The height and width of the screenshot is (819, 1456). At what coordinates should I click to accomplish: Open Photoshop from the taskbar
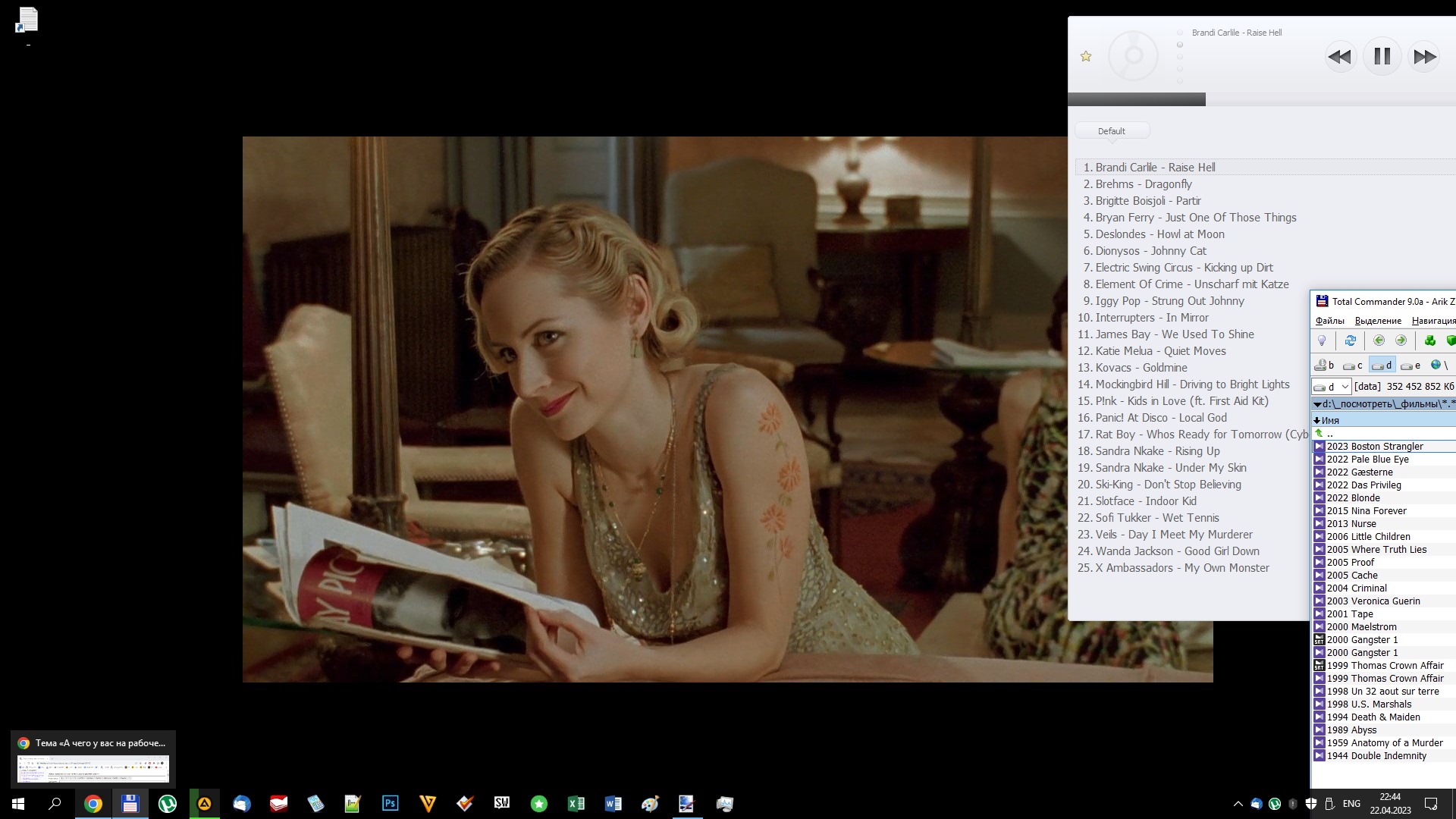click(x=390, y=804)
